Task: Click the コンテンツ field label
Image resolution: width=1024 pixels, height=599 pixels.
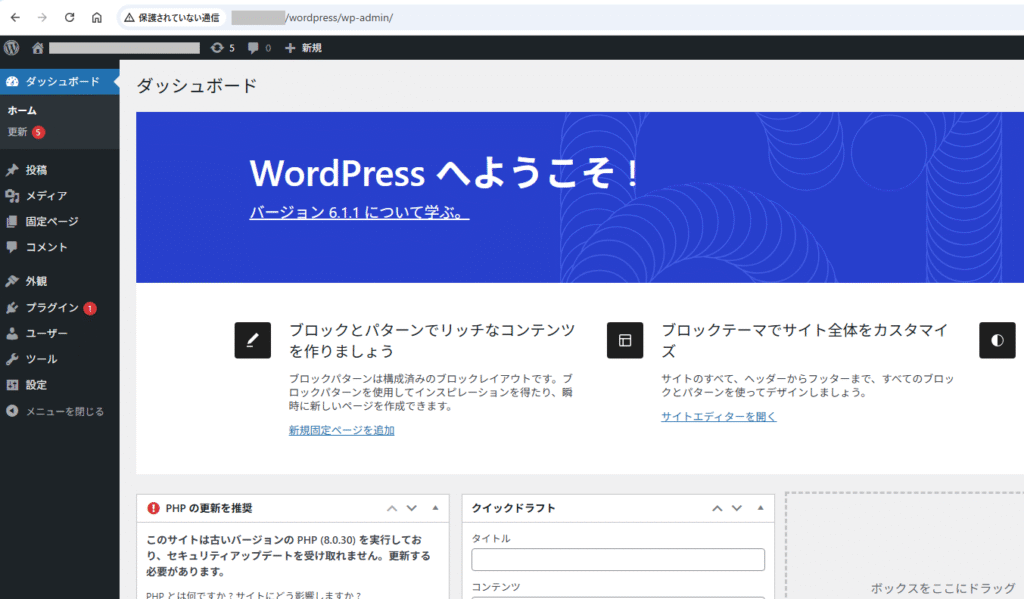Action: [x=496, y=587]
